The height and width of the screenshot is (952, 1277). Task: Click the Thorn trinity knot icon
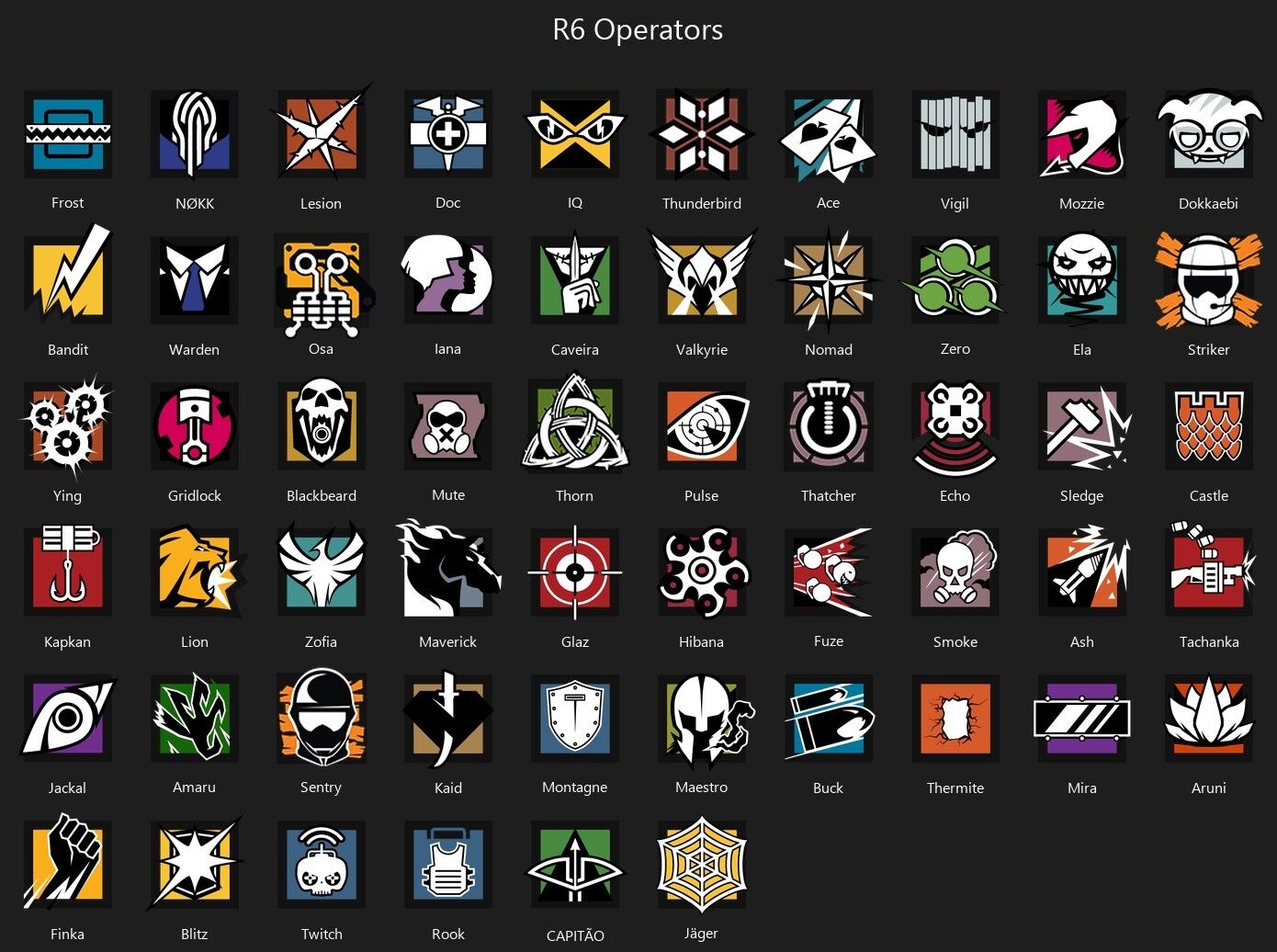(x=575, y=425)
